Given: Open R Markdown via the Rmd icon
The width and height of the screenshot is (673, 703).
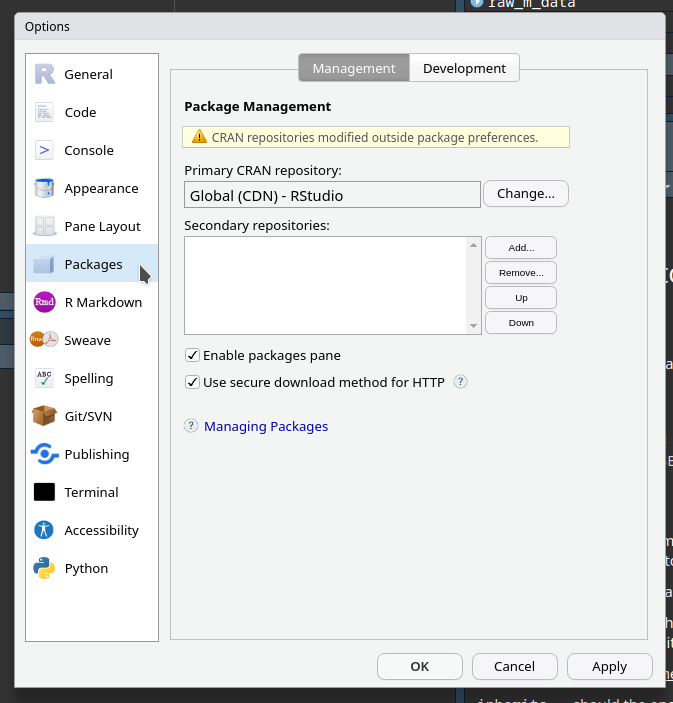Looking at the screenshot, I should click(x=44, y=302).
